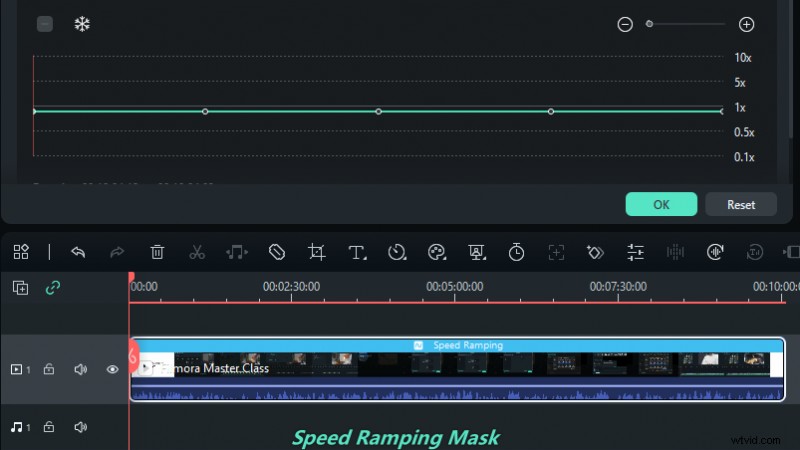
Task: Click the undo arrow in timeline toolbar
Action: click(x=78, y=252)
